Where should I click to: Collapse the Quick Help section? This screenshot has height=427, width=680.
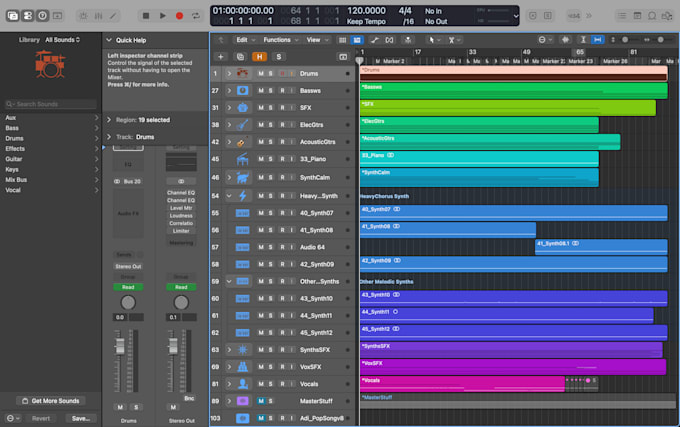109,40
